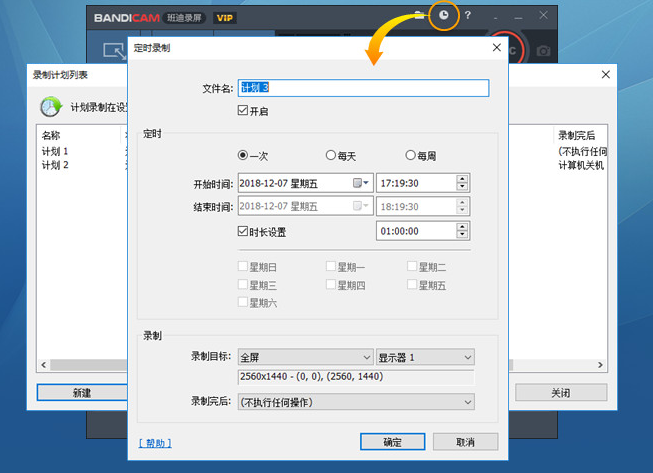Click the resolution 2560x1440 text field
The height and width of the screenshot is (473, 653).
(356, 377)
